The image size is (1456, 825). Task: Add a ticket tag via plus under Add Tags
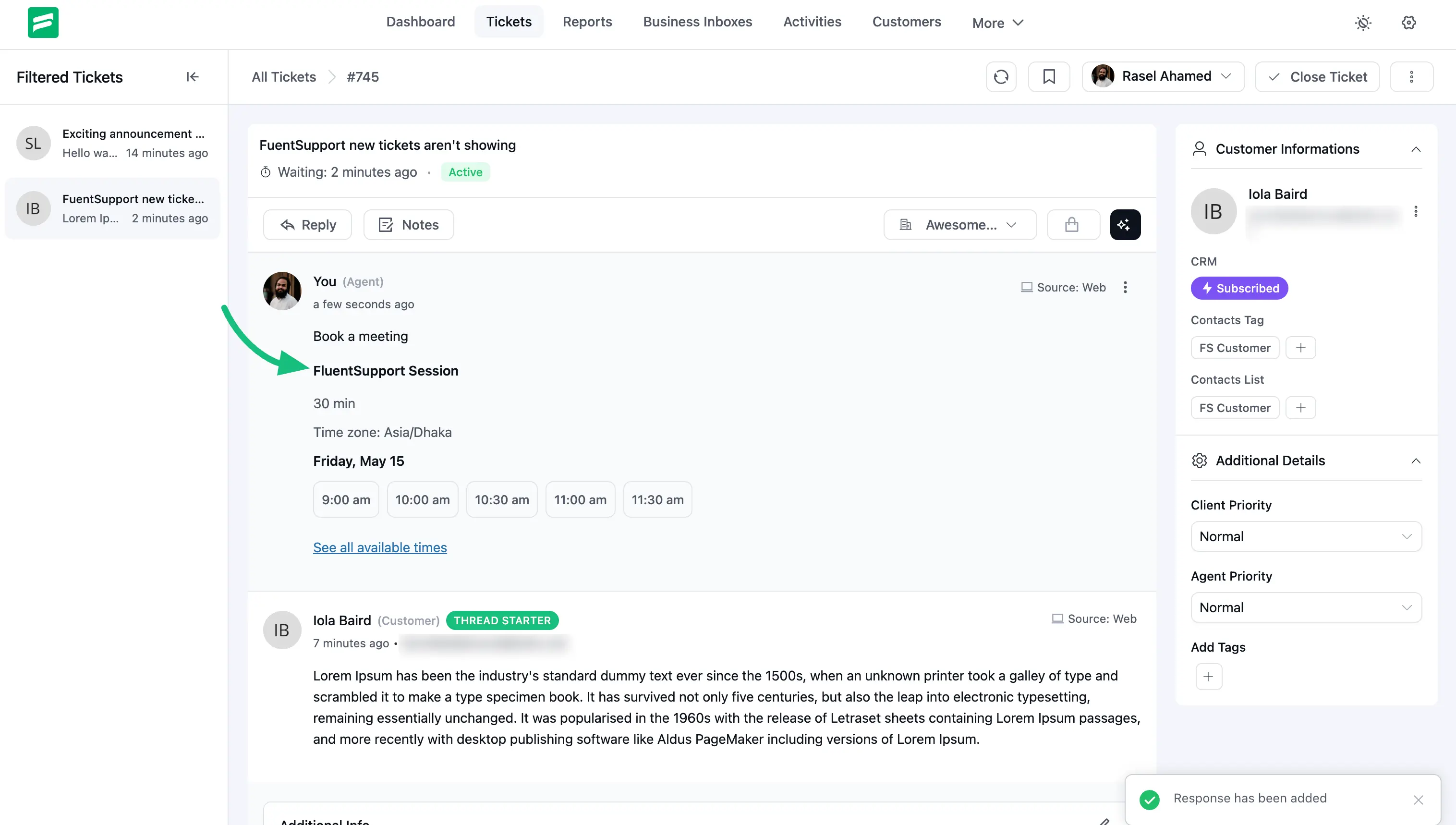coord(1208,677)
